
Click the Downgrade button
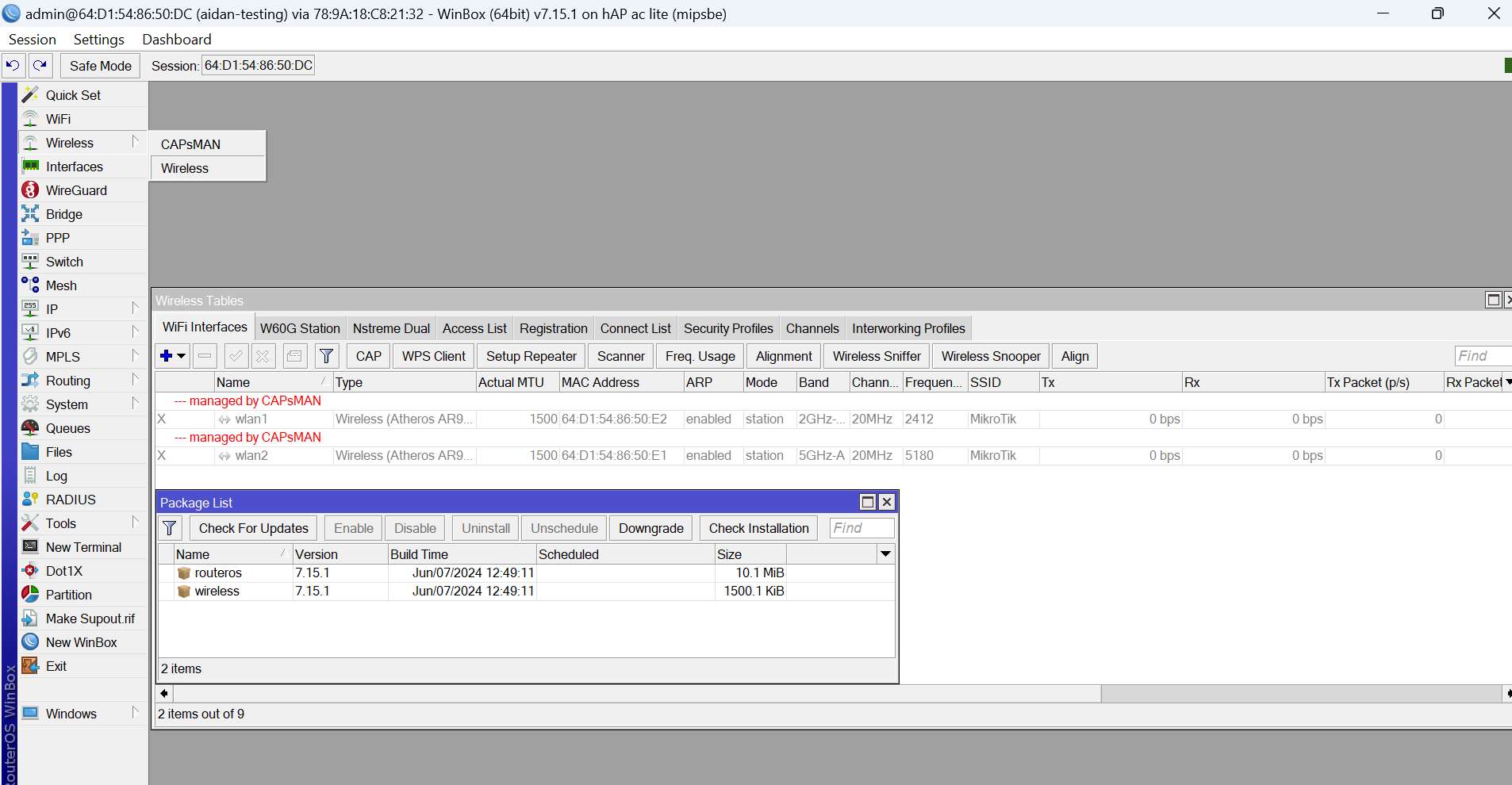click(x=651, y=528)
